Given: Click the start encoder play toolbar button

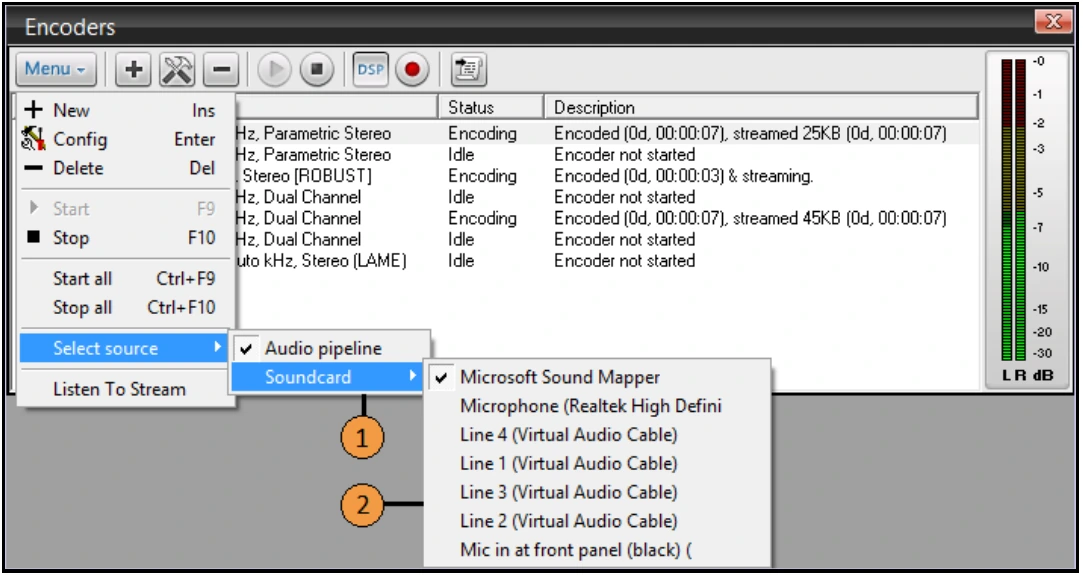Looking at the screenshot, I should 274,70.
